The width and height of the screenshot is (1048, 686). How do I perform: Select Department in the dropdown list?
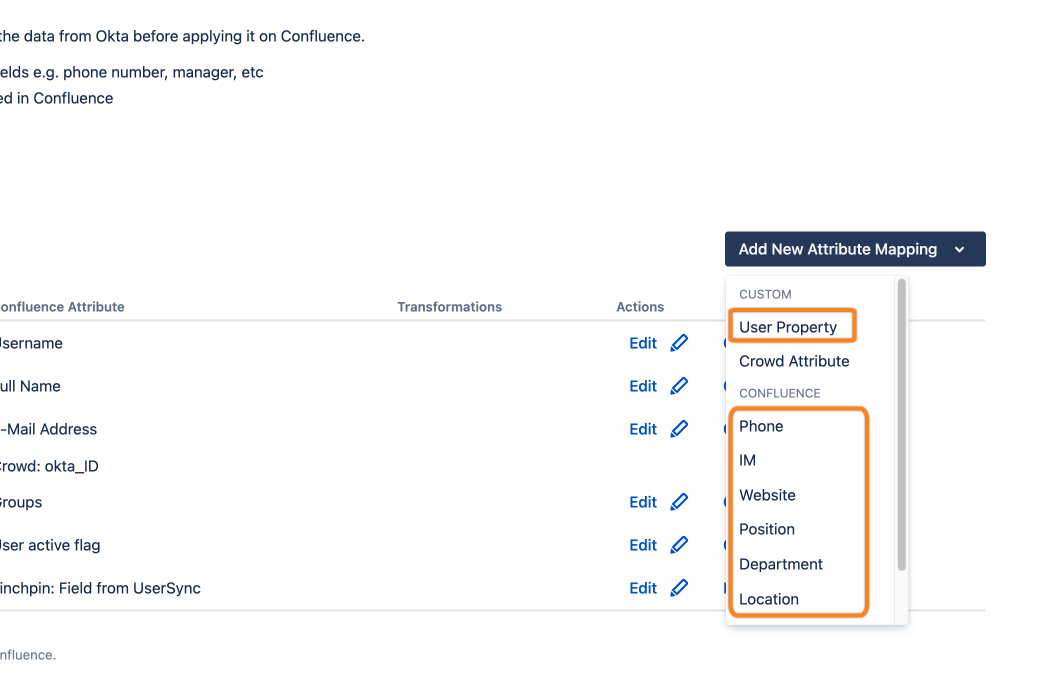pyautogui.click(x=781, y=564)
